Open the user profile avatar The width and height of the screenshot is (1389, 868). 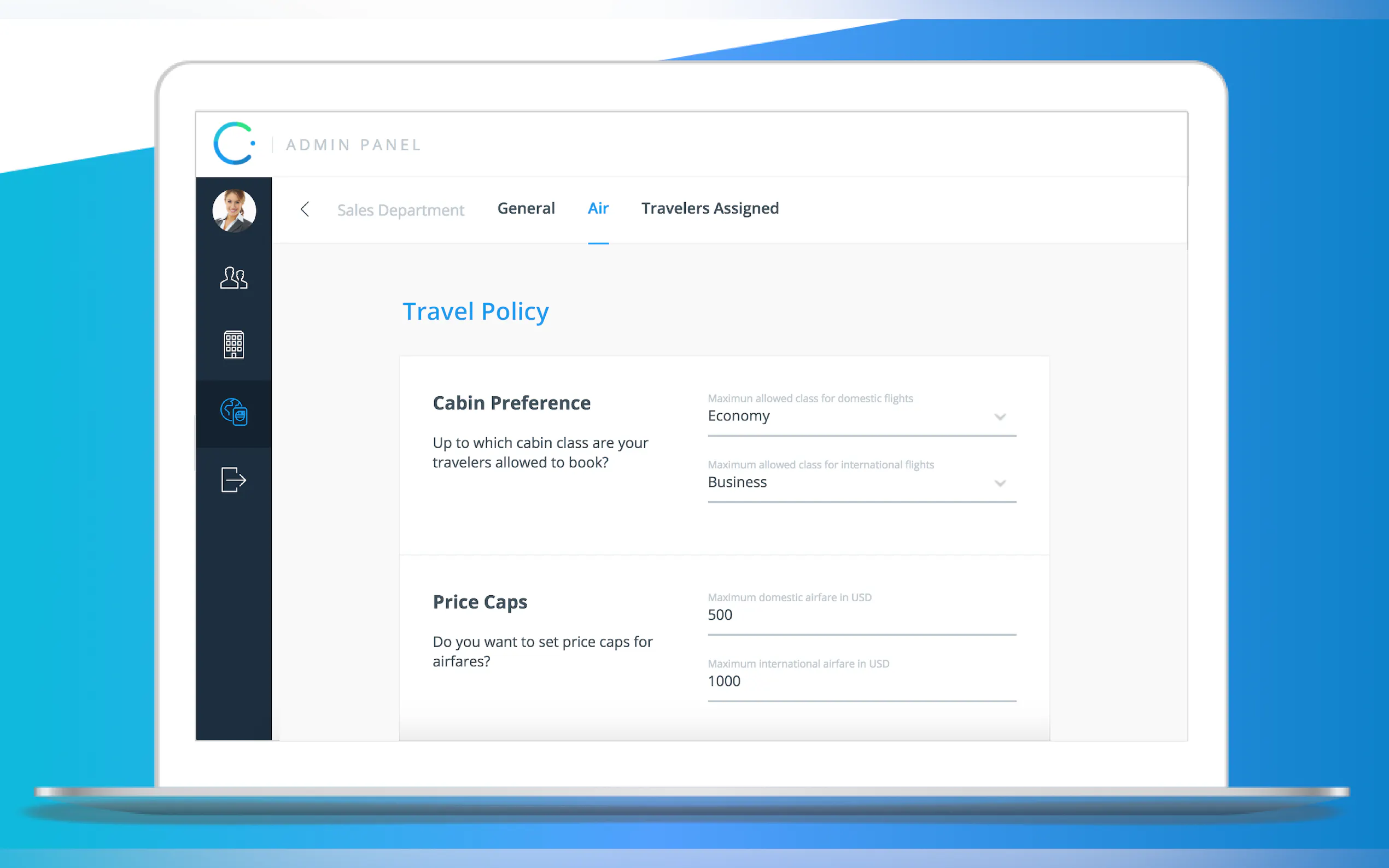click(234, 210)
